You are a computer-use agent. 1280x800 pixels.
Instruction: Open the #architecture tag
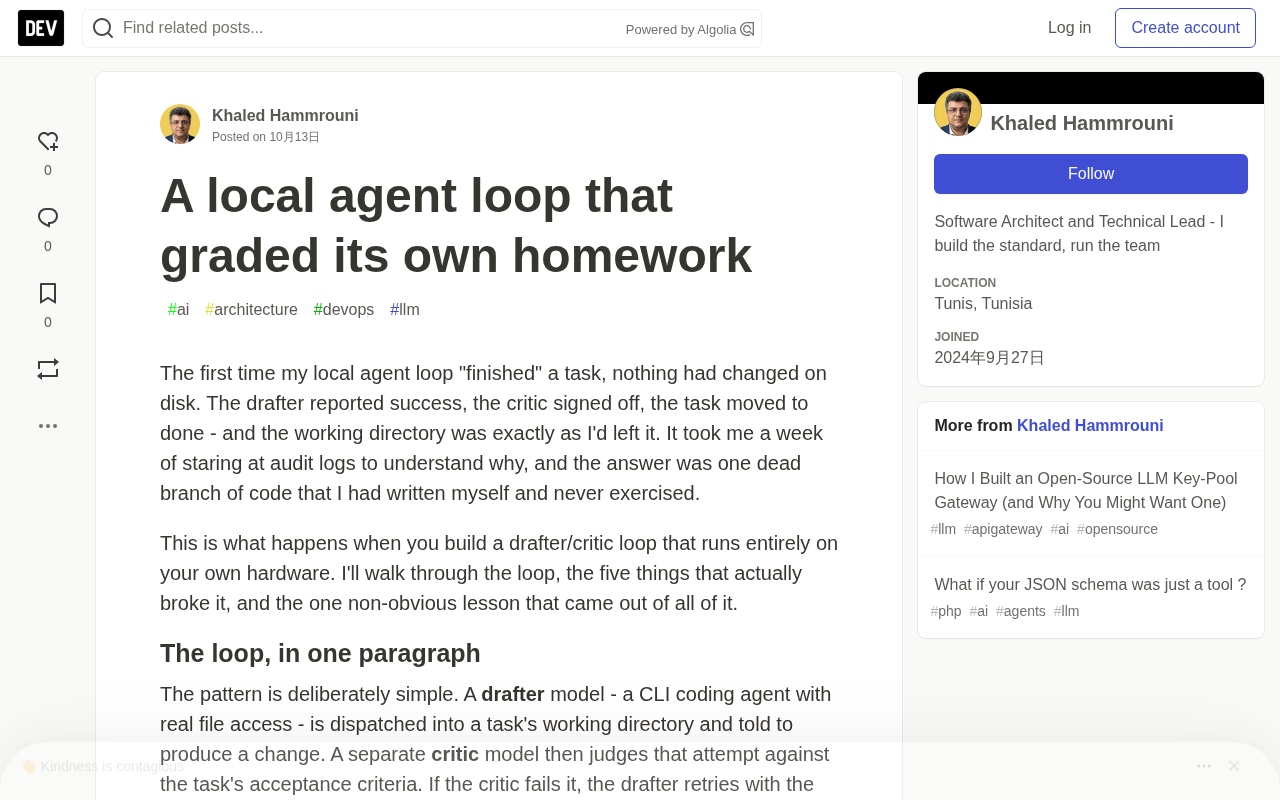pos(251,310)
